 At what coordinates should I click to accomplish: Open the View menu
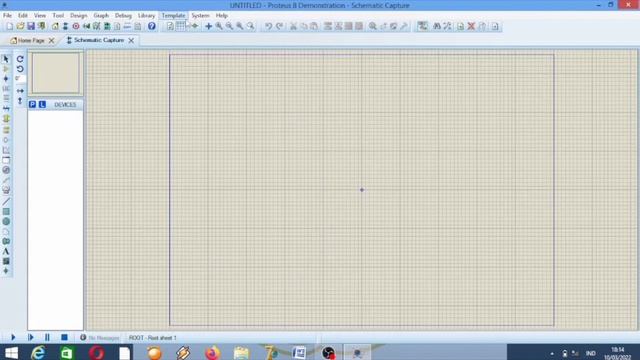40,16
